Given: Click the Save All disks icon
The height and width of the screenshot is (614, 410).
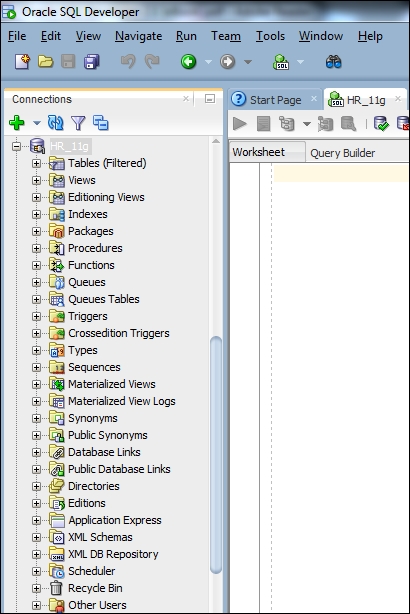Looking at the screenshot, I should click(x=92, y=61).
